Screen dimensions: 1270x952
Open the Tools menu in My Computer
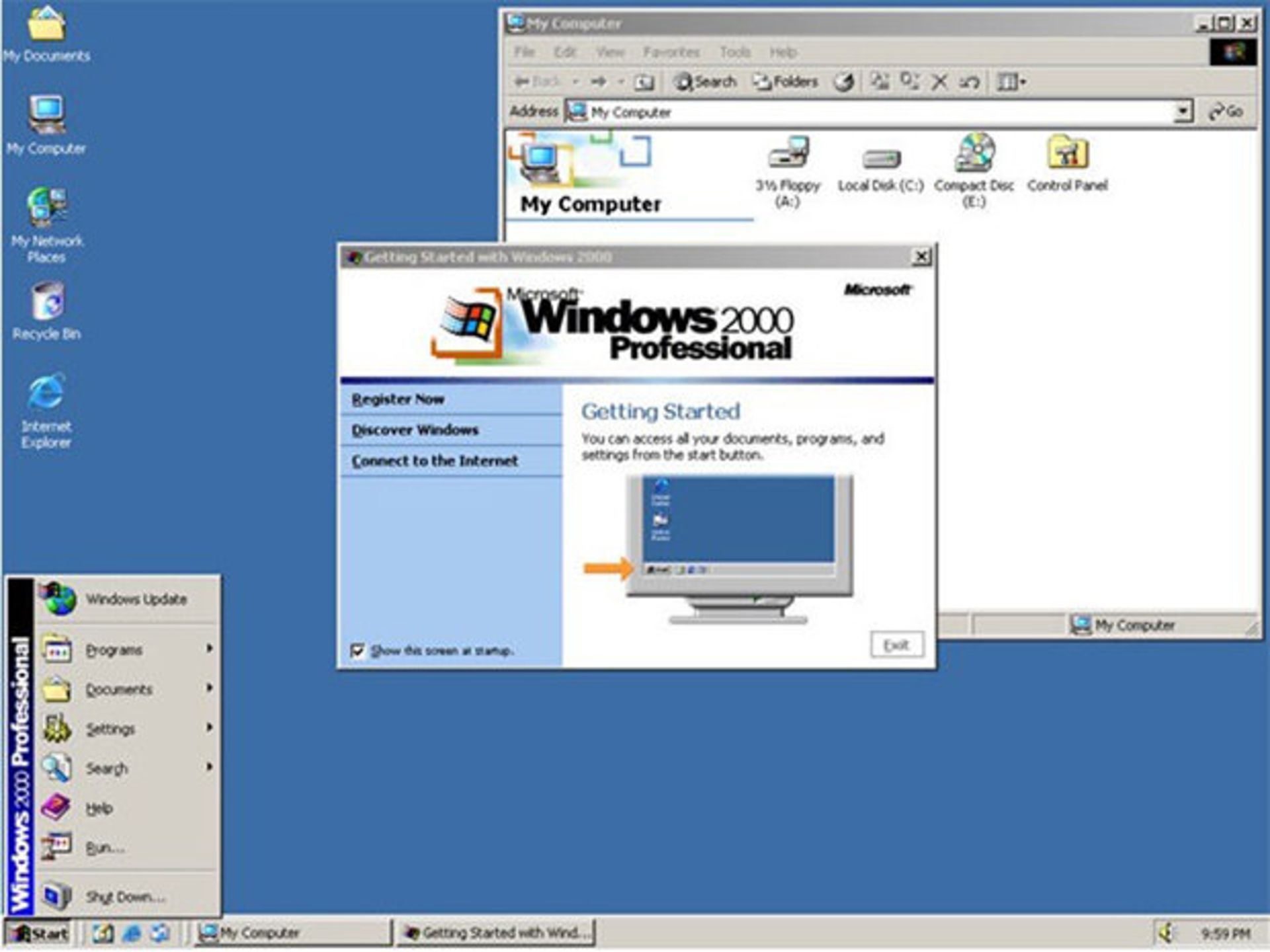pyautogui.click(x=736, y=52)
